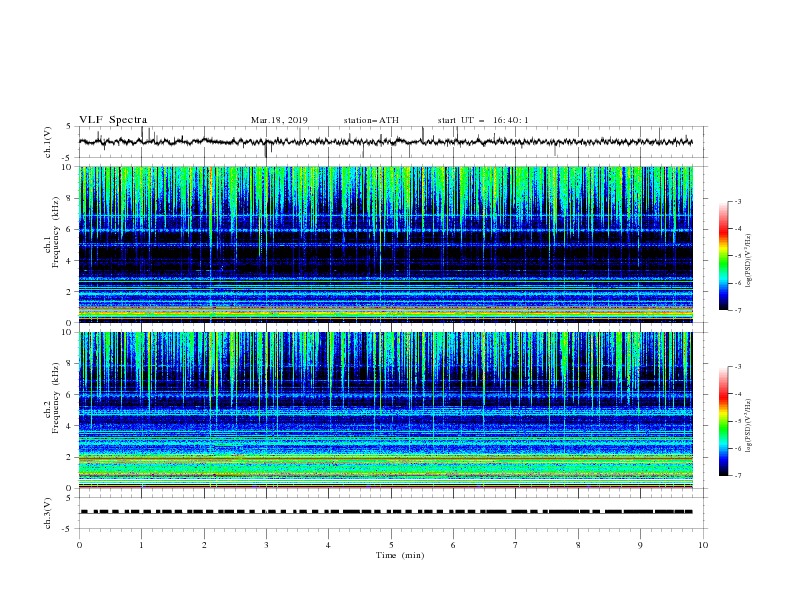Click the "ch.3(V)" y-axis label

pyautogui.click(x=48, y=513)
